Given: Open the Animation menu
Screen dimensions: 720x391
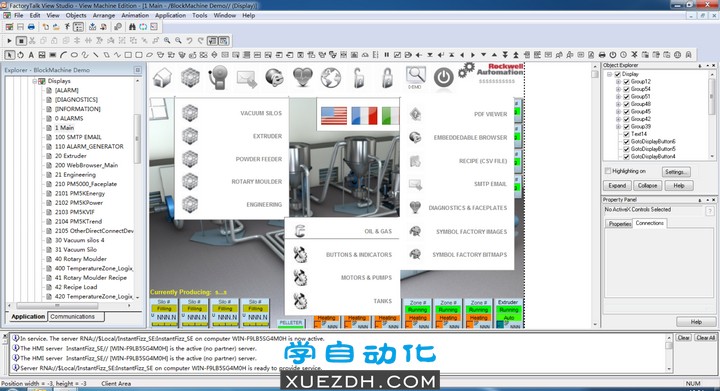Looking at the screenshot, I should coord(135,15).
